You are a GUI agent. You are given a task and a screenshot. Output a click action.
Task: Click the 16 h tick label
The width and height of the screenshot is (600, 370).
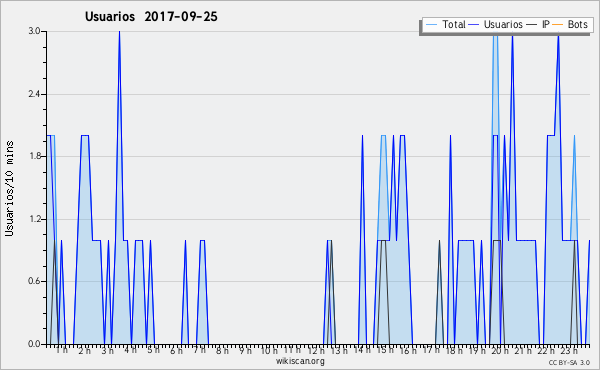tap(408, 350)
